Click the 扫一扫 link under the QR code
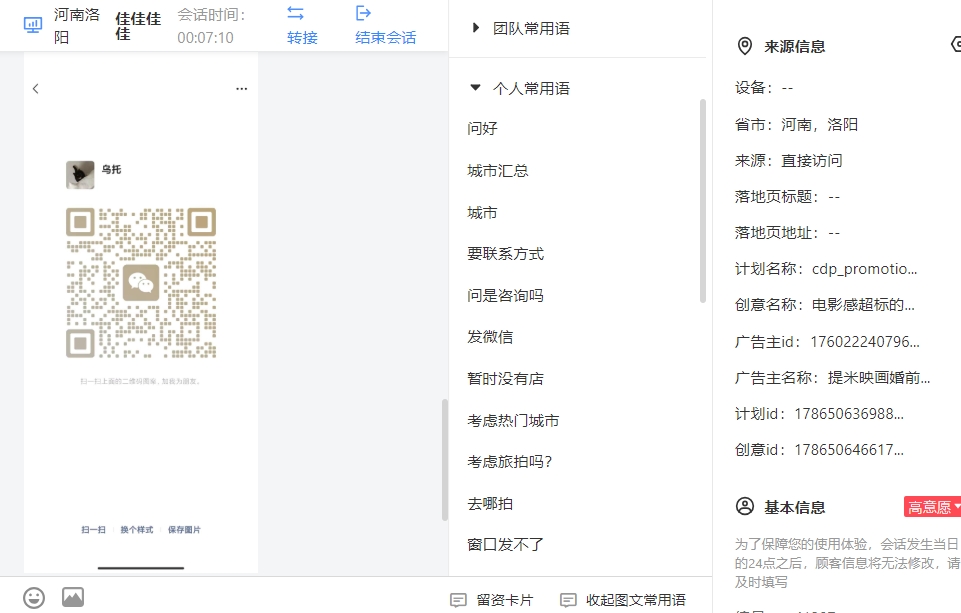Image resolution: width=961 pixels, height=613 pixels. pyautogui.click(x=93, y=530)
